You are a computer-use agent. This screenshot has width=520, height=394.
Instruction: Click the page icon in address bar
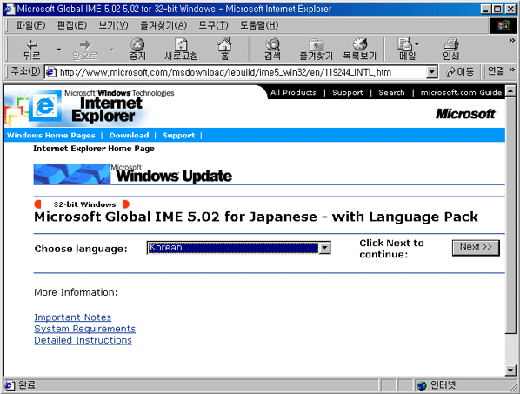click(x=51, y=72)
